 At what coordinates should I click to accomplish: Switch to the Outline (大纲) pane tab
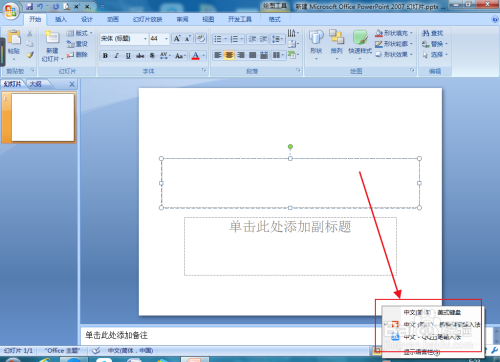pos(36,84)
